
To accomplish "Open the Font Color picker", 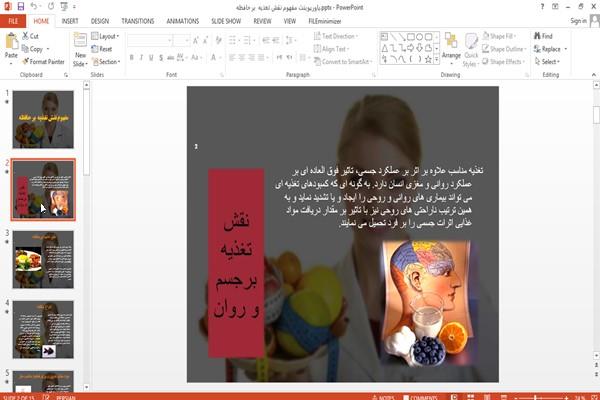I will pyautogui.click(x=214, y=57).
